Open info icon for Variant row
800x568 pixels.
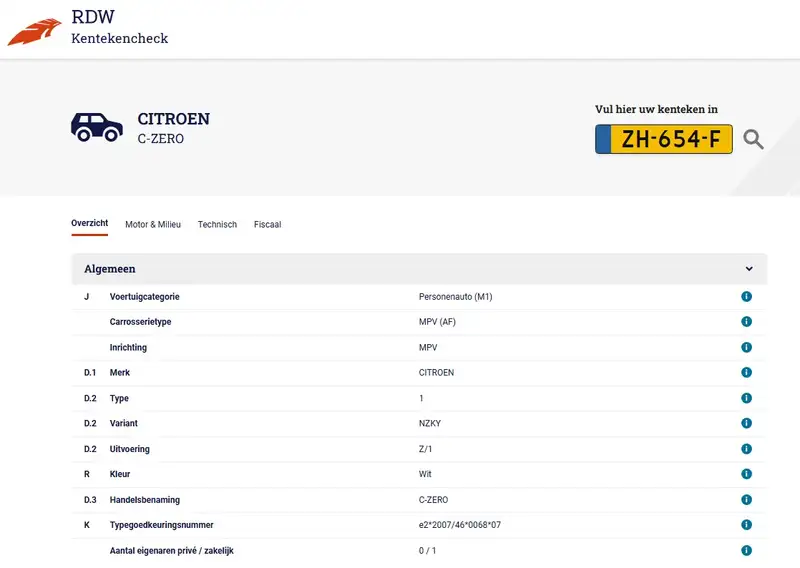[x=746, y=423]
